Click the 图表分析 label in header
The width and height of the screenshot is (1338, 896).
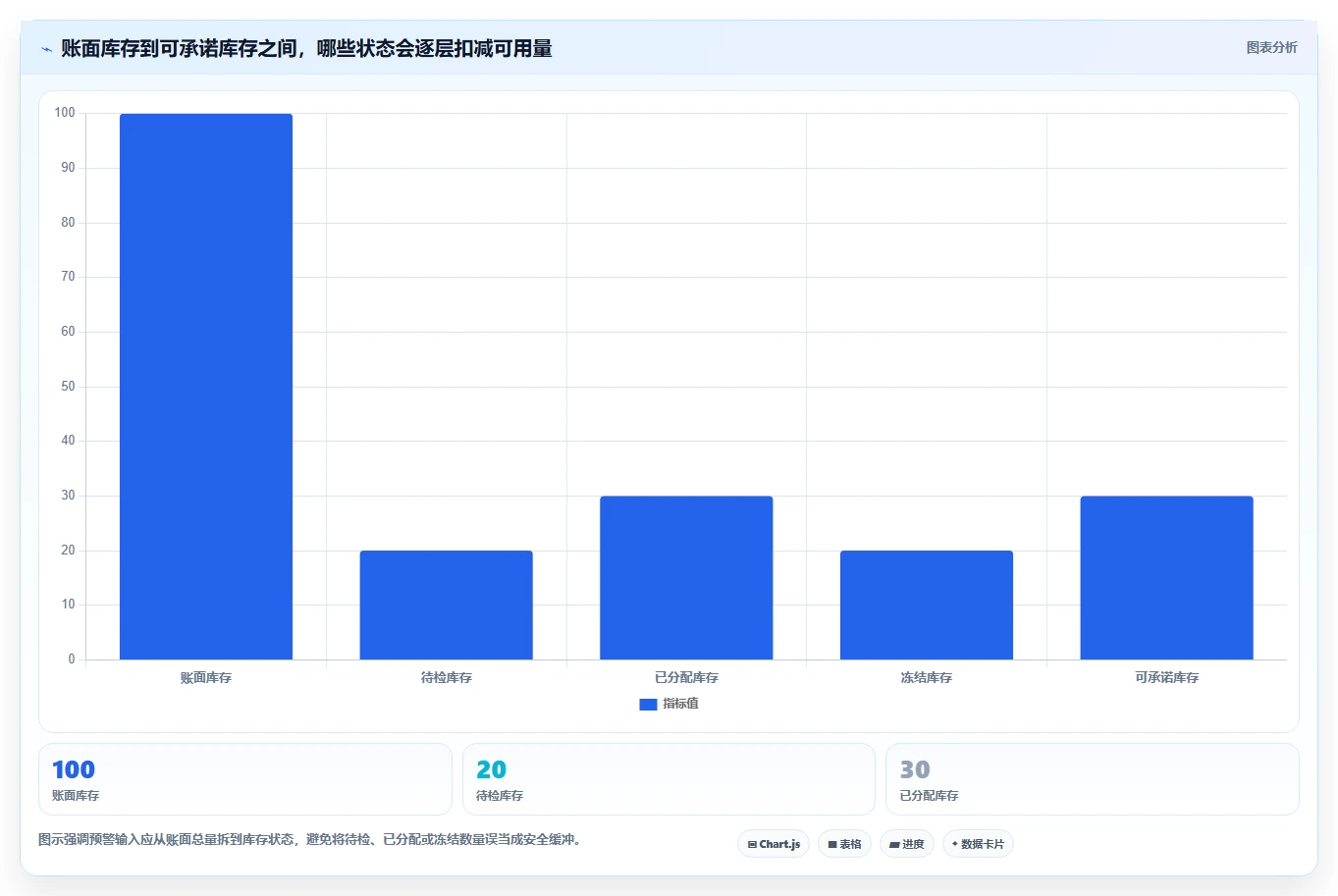tap(1271, 47)
